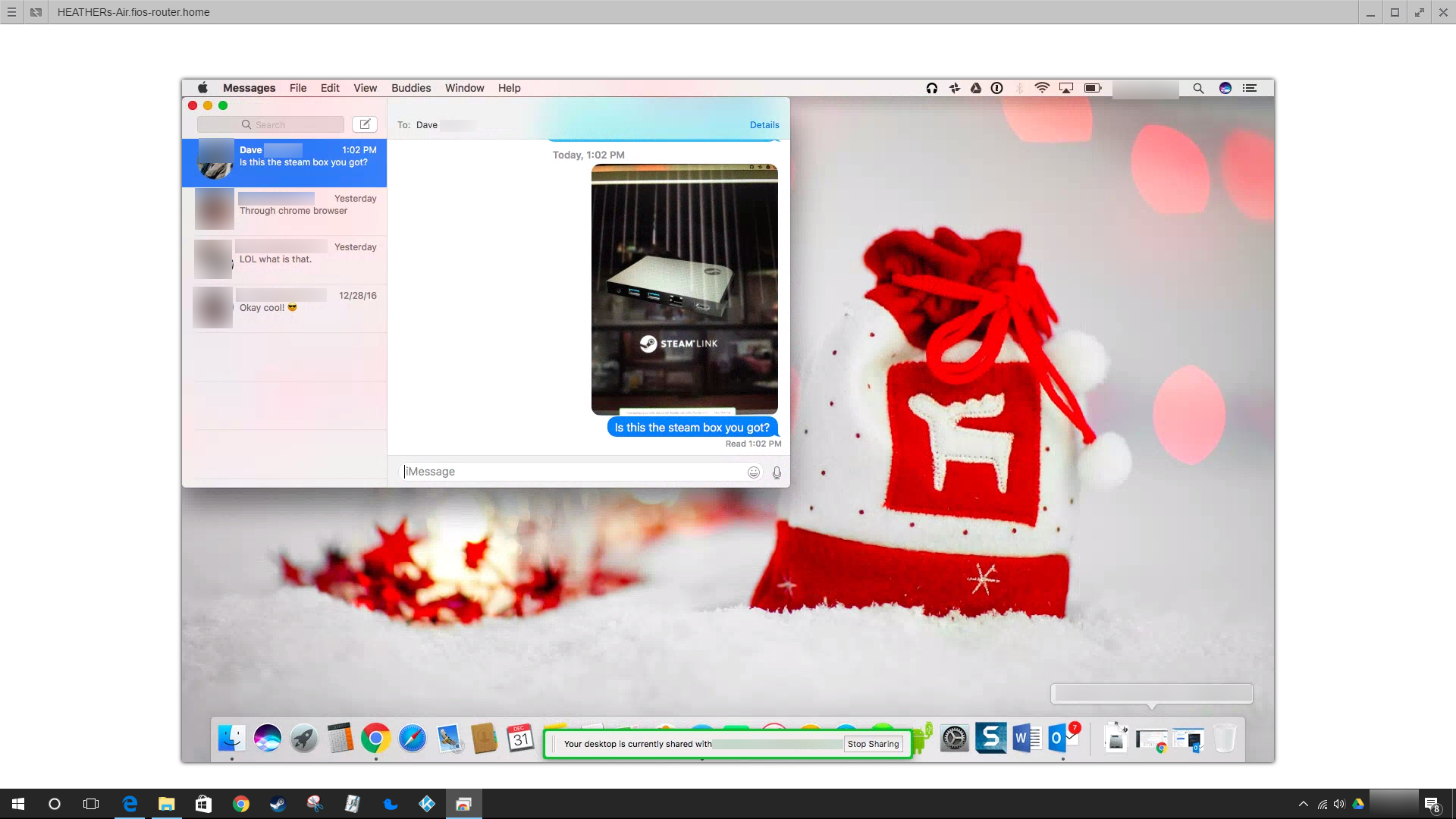Open the Calendar app from the Dock
This screenshot has height=819, width=1456.
[x=519, y=738]
